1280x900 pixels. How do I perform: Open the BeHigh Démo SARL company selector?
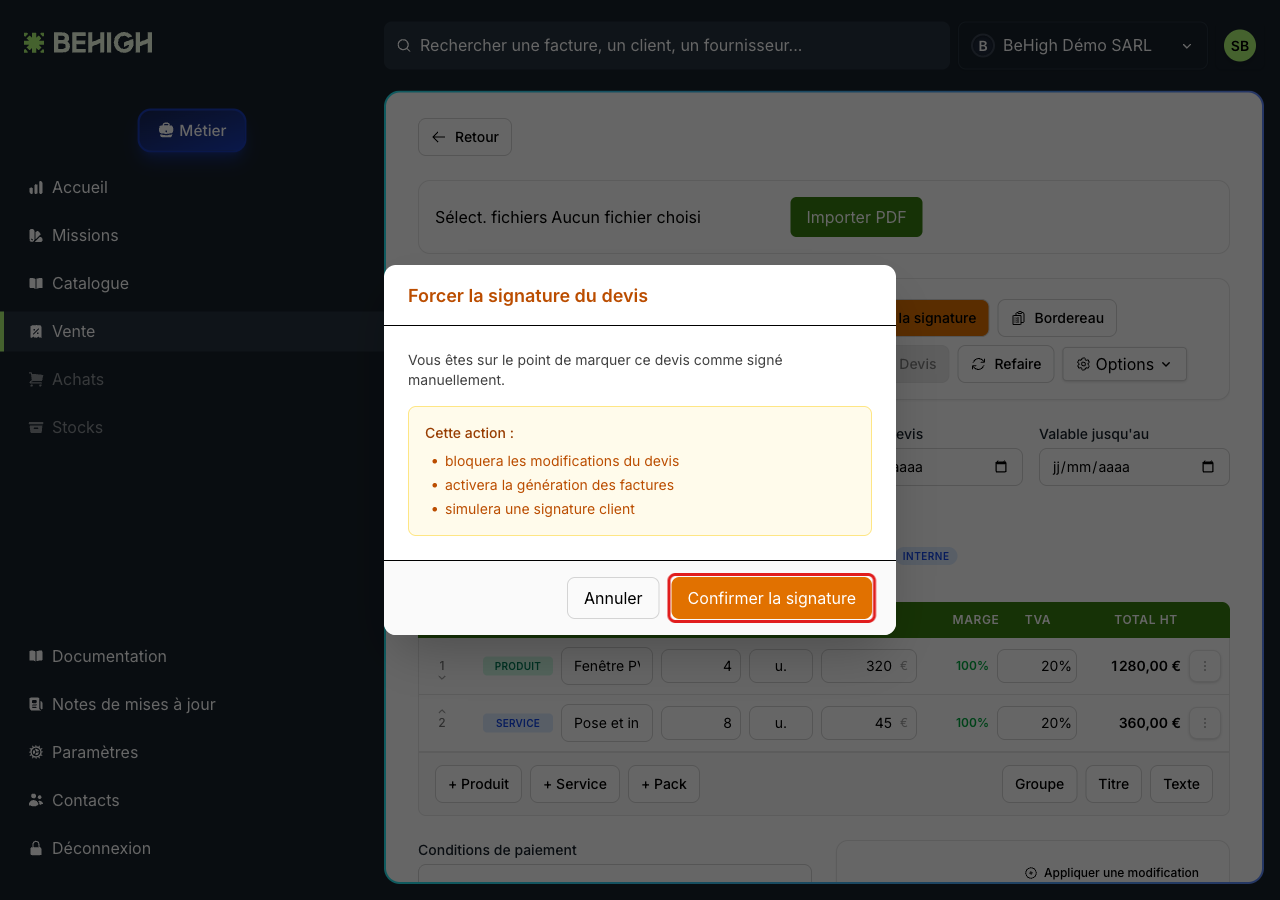pyautogui.click(x=1082, y=46)
